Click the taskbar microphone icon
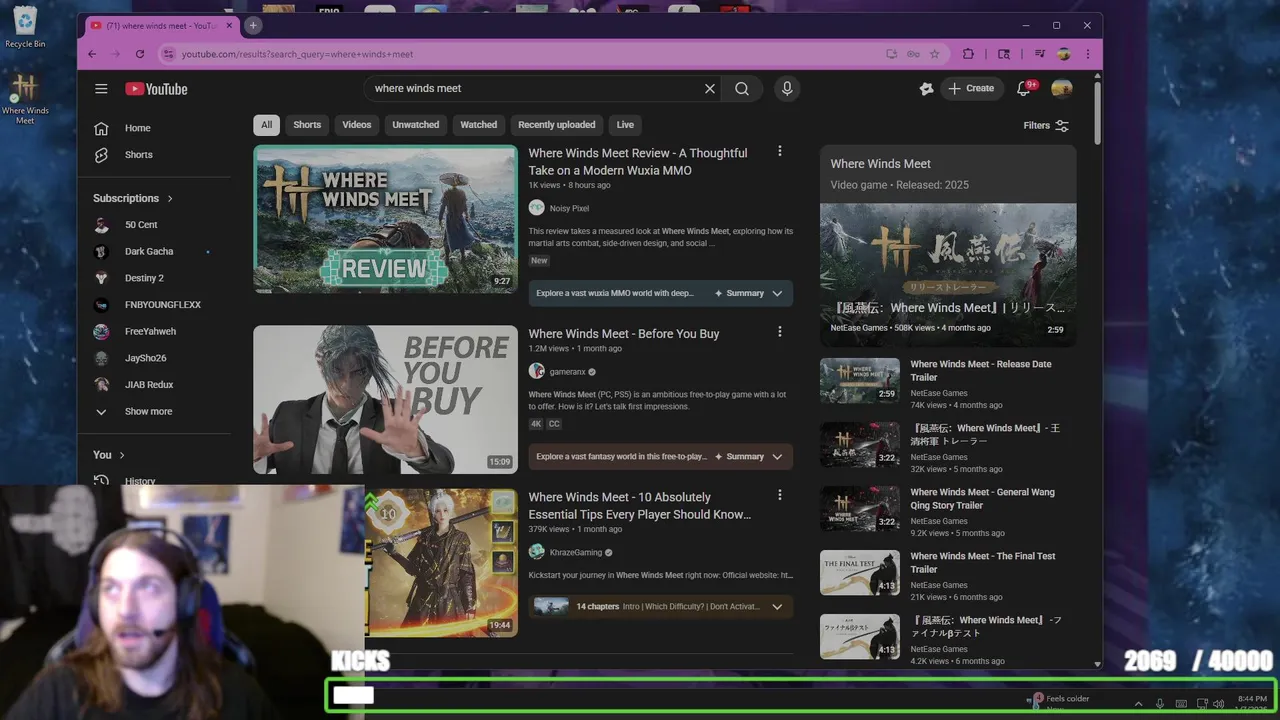 pyautogui.click(x=1160, y=704)
